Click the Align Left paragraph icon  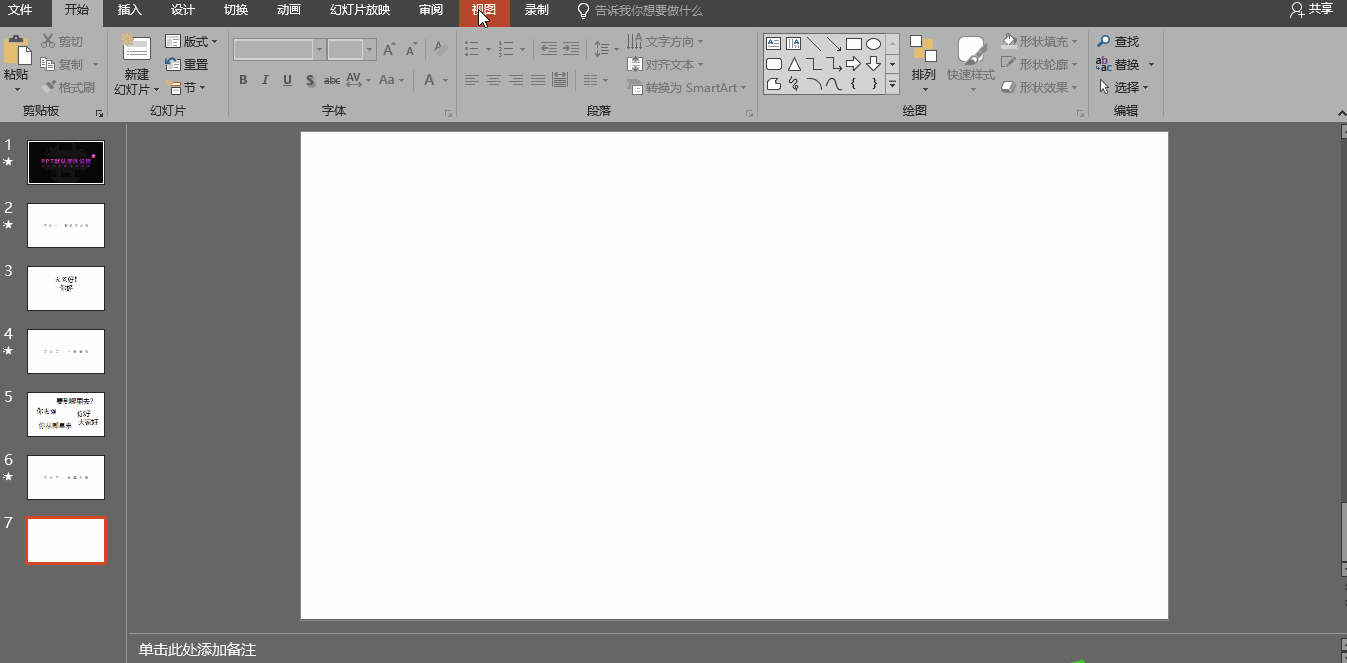[472, 80]
